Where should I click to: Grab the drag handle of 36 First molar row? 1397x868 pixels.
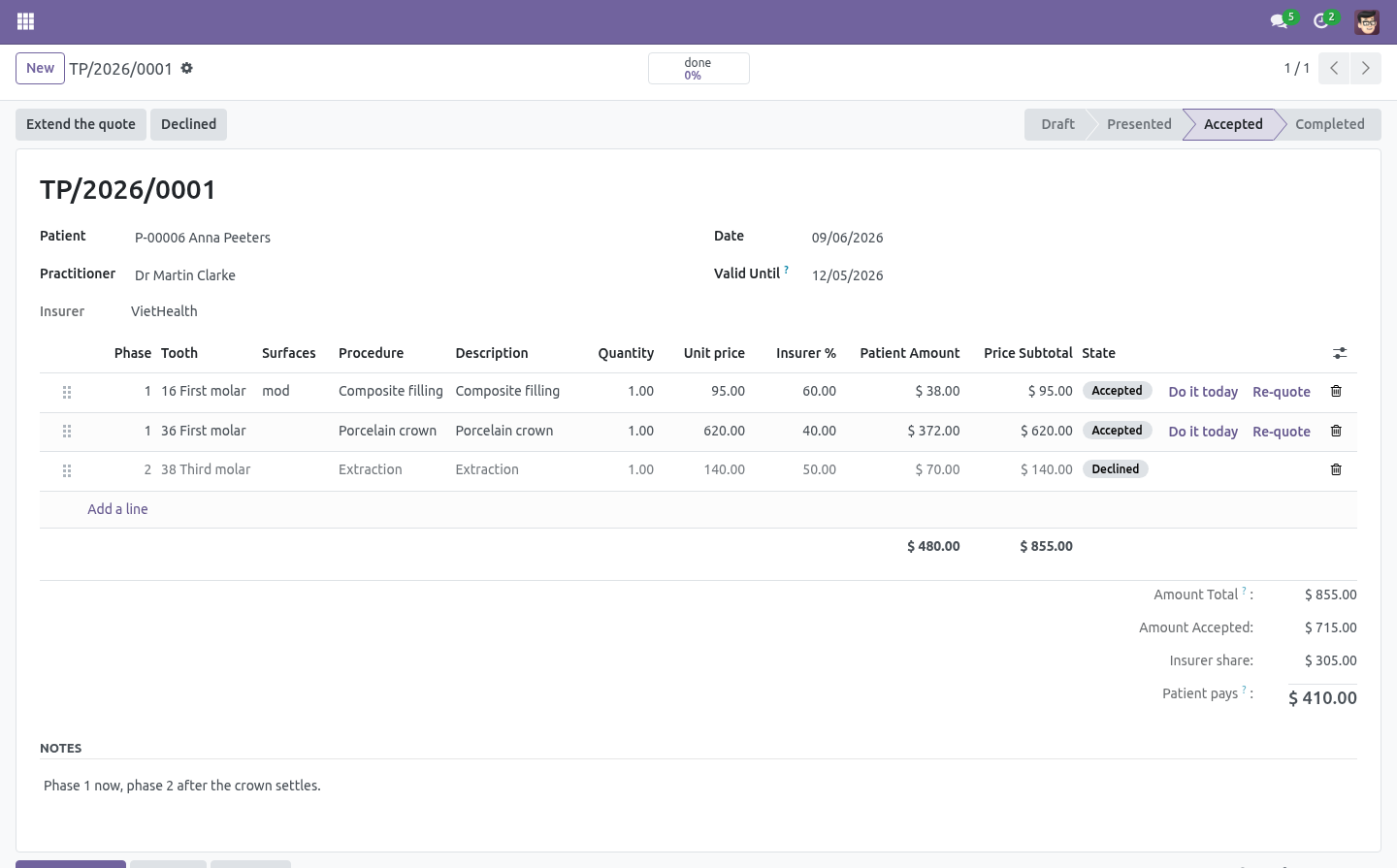click(67, 431)
